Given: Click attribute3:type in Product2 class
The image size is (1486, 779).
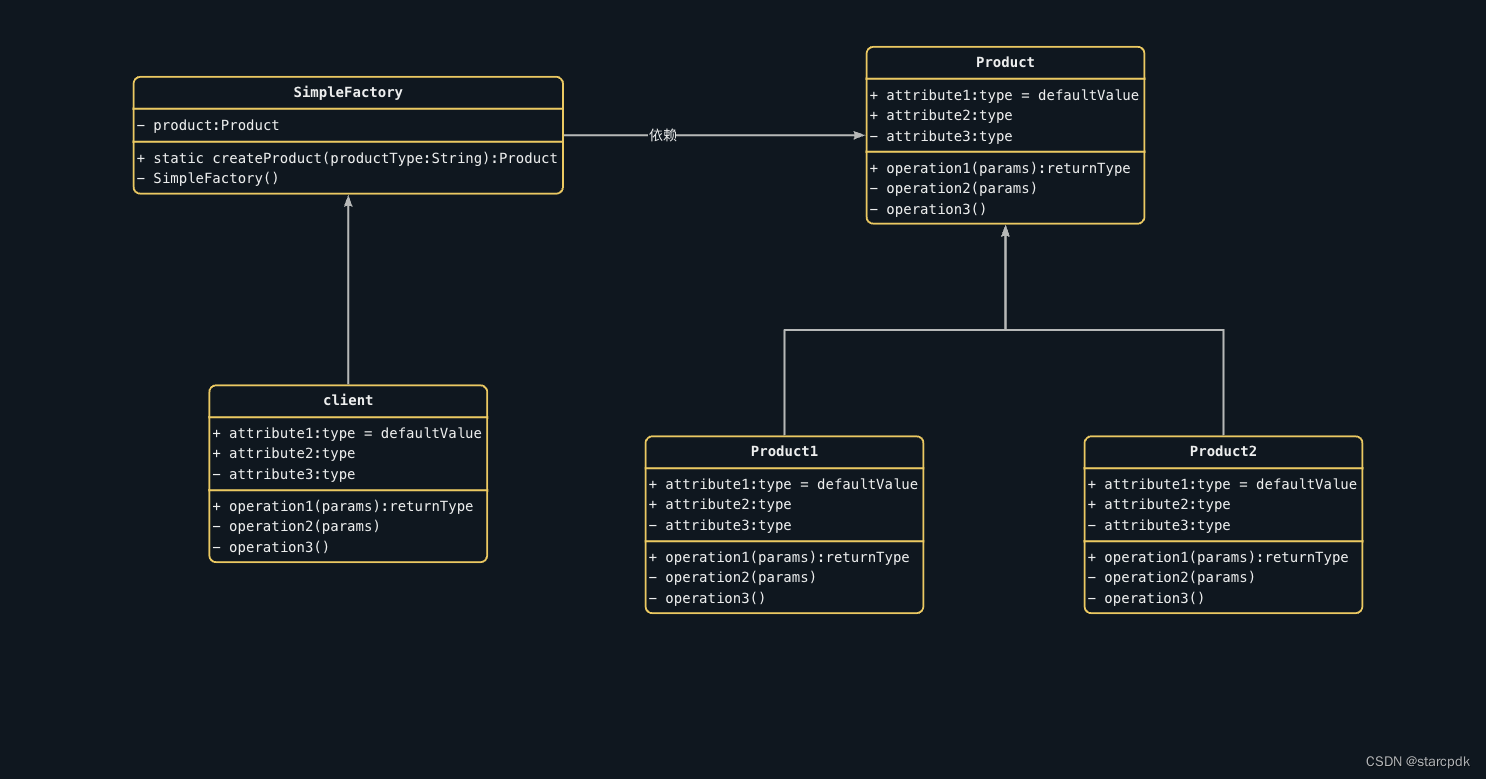Looking at the screenshot, I should (x=1159, y=525).
